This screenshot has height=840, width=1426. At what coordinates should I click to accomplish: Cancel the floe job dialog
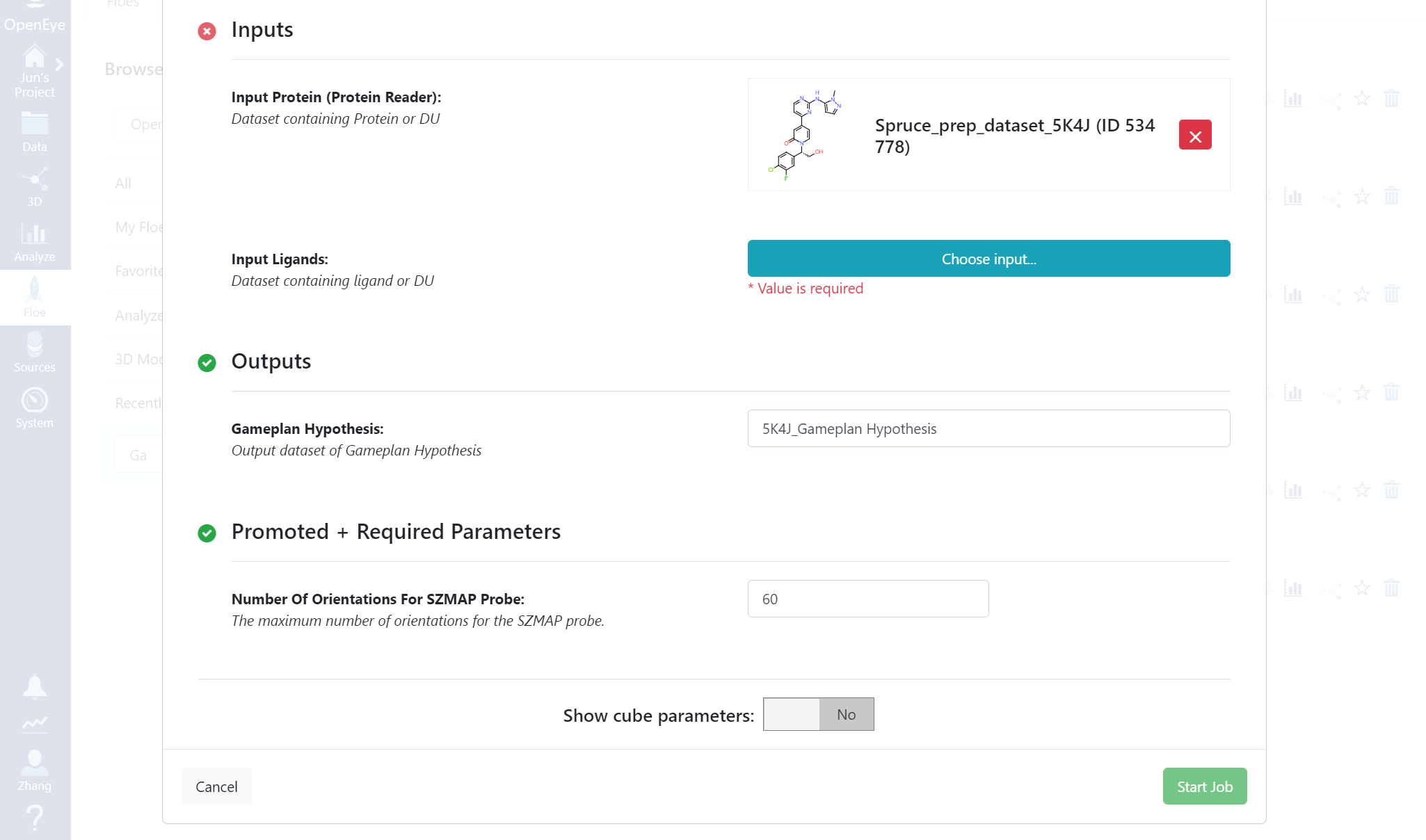[216, 786]
